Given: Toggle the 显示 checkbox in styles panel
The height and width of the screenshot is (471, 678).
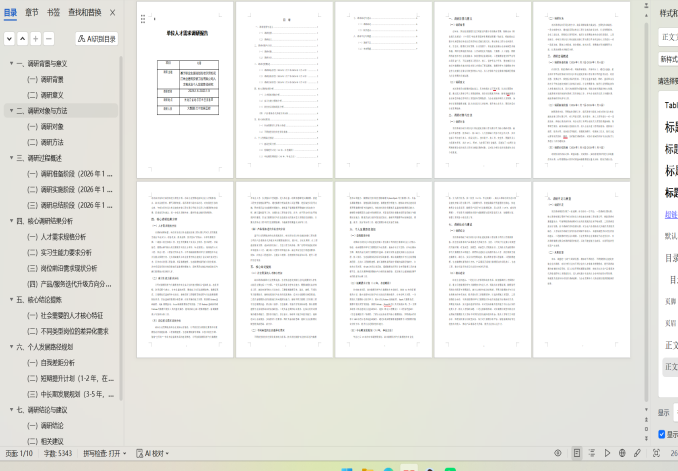Looking at the screenshot, I should point(662,434).
